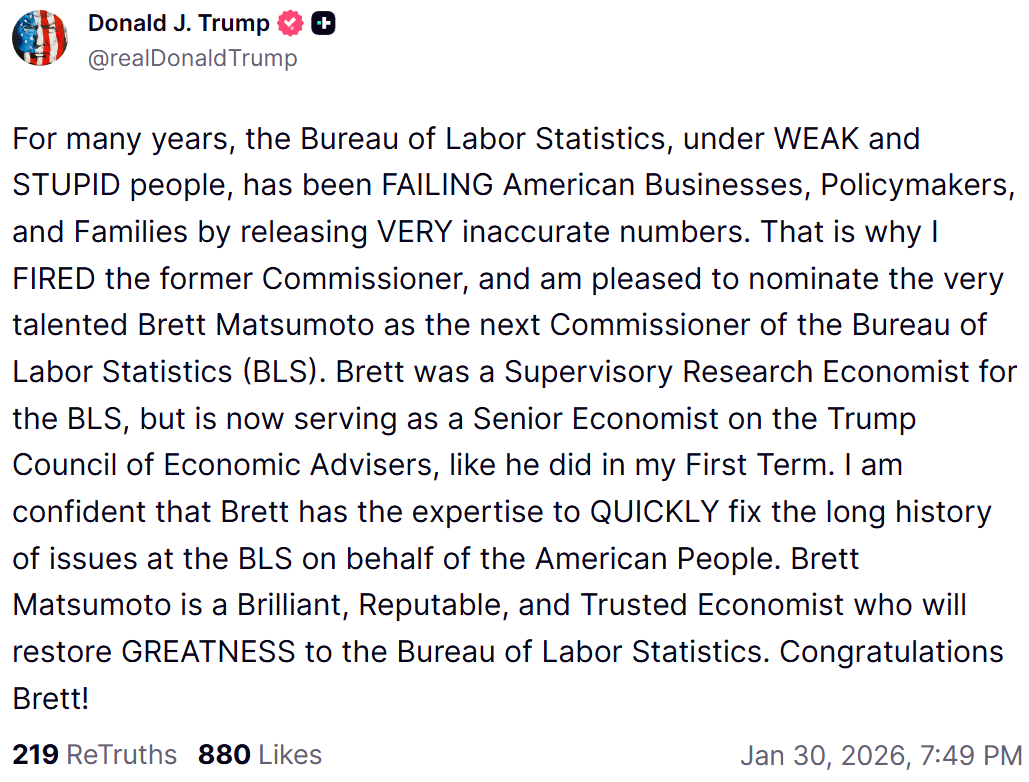The width and height of the screenshot is (1029, 782).
Task: View the 880 Likes list
Action: [260, 754]
